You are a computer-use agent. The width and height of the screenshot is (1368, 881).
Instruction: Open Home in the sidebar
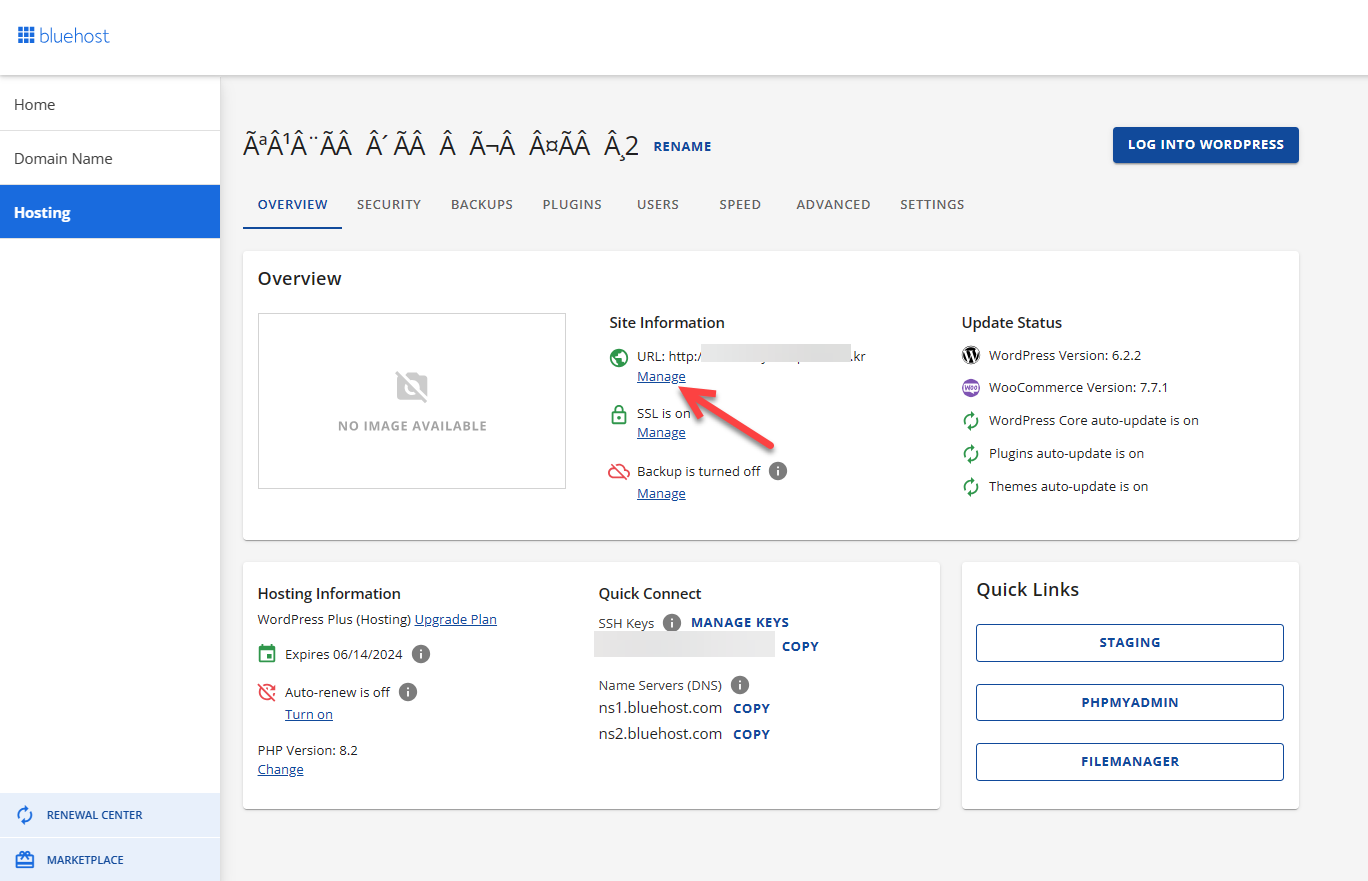click(110, 104)
